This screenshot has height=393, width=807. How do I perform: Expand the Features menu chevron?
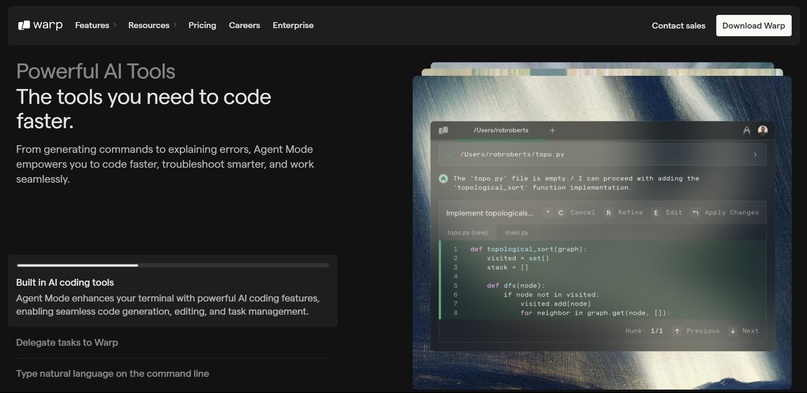[x=115, y=25]
